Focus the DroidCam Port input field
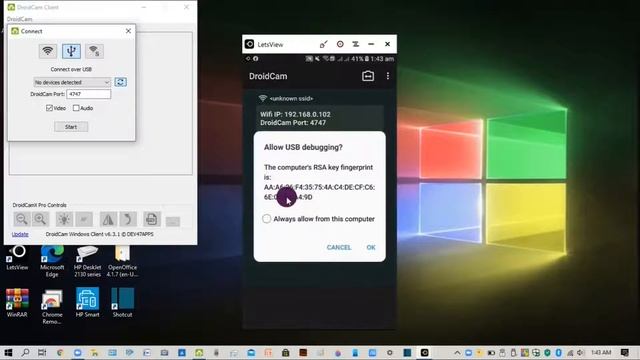This screenshot has height=360, width=640. click(x=89, y=94)
